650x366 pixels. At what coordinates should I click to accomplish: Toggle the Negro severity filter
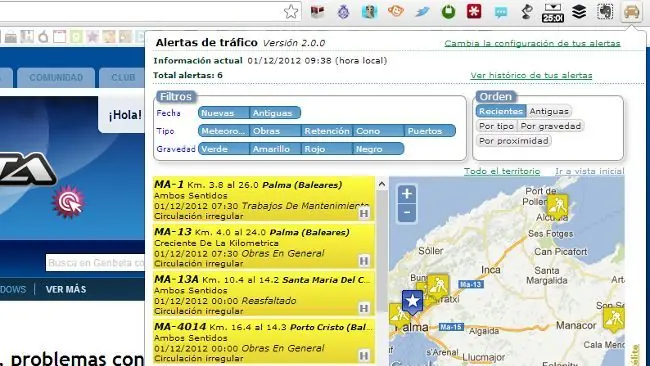(x=378, y=149)
